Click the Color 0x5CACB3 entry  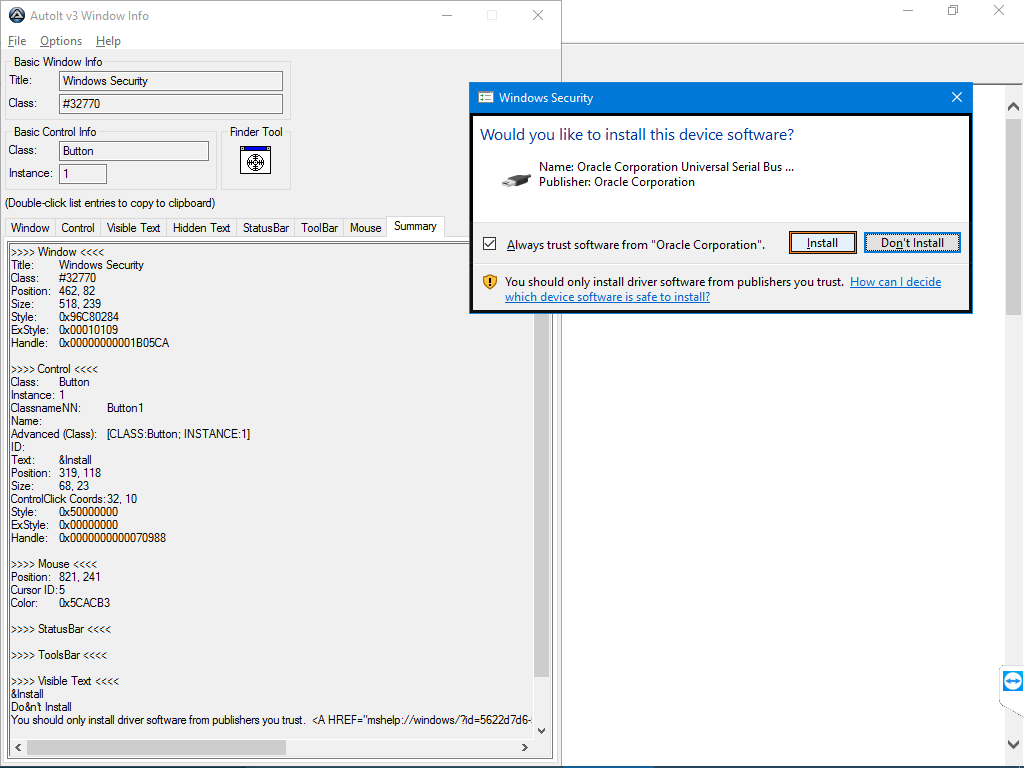tap(60, 603)
